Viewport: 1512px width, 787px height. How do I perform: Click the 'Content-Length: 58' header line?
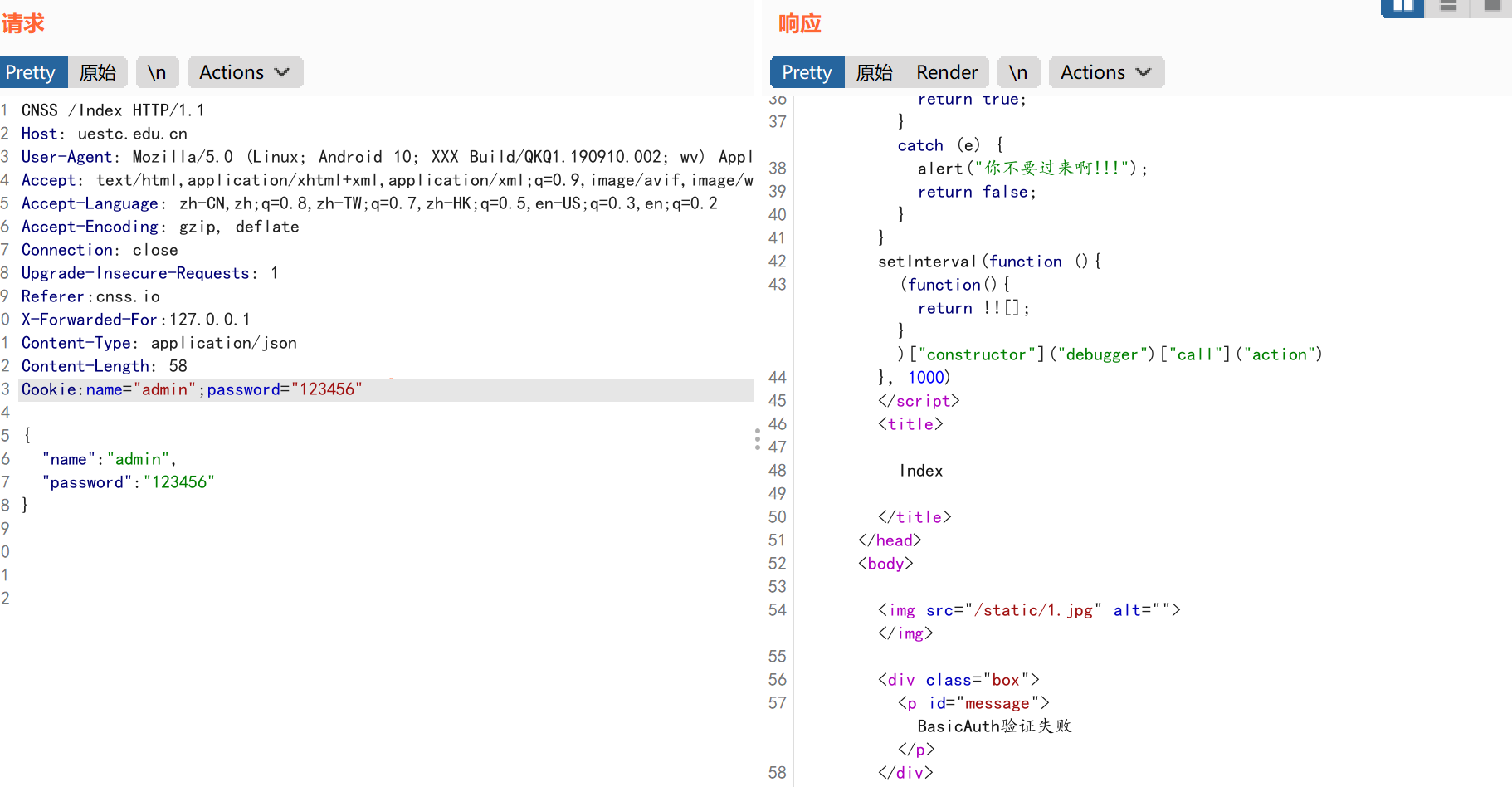pos(105,366)
